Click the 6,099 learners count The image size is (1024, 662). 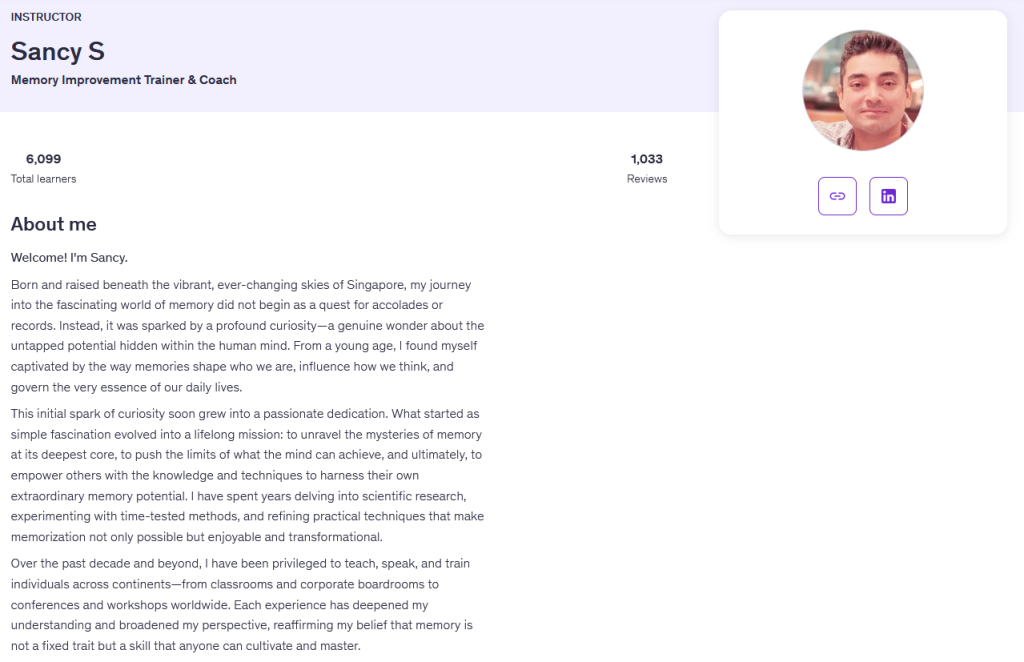(x=44, y=159)
